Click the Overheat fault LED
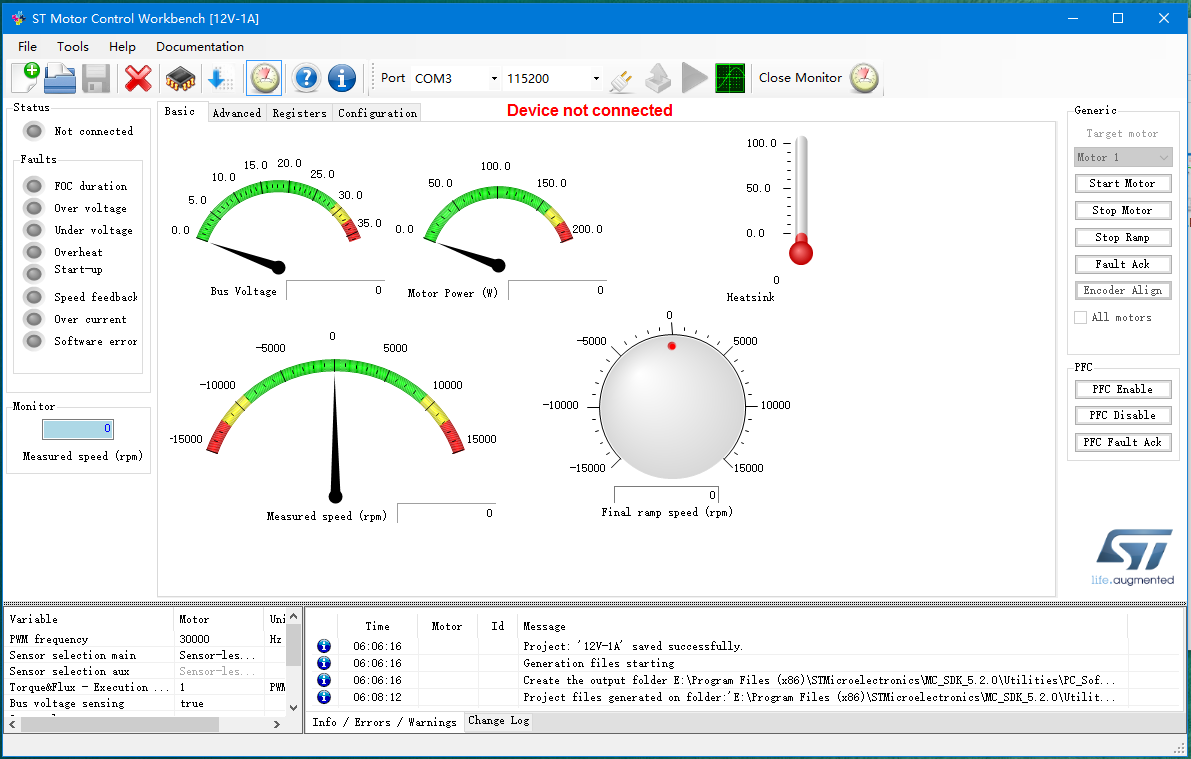The image size is (1191, 759). [x=33, y=252]
